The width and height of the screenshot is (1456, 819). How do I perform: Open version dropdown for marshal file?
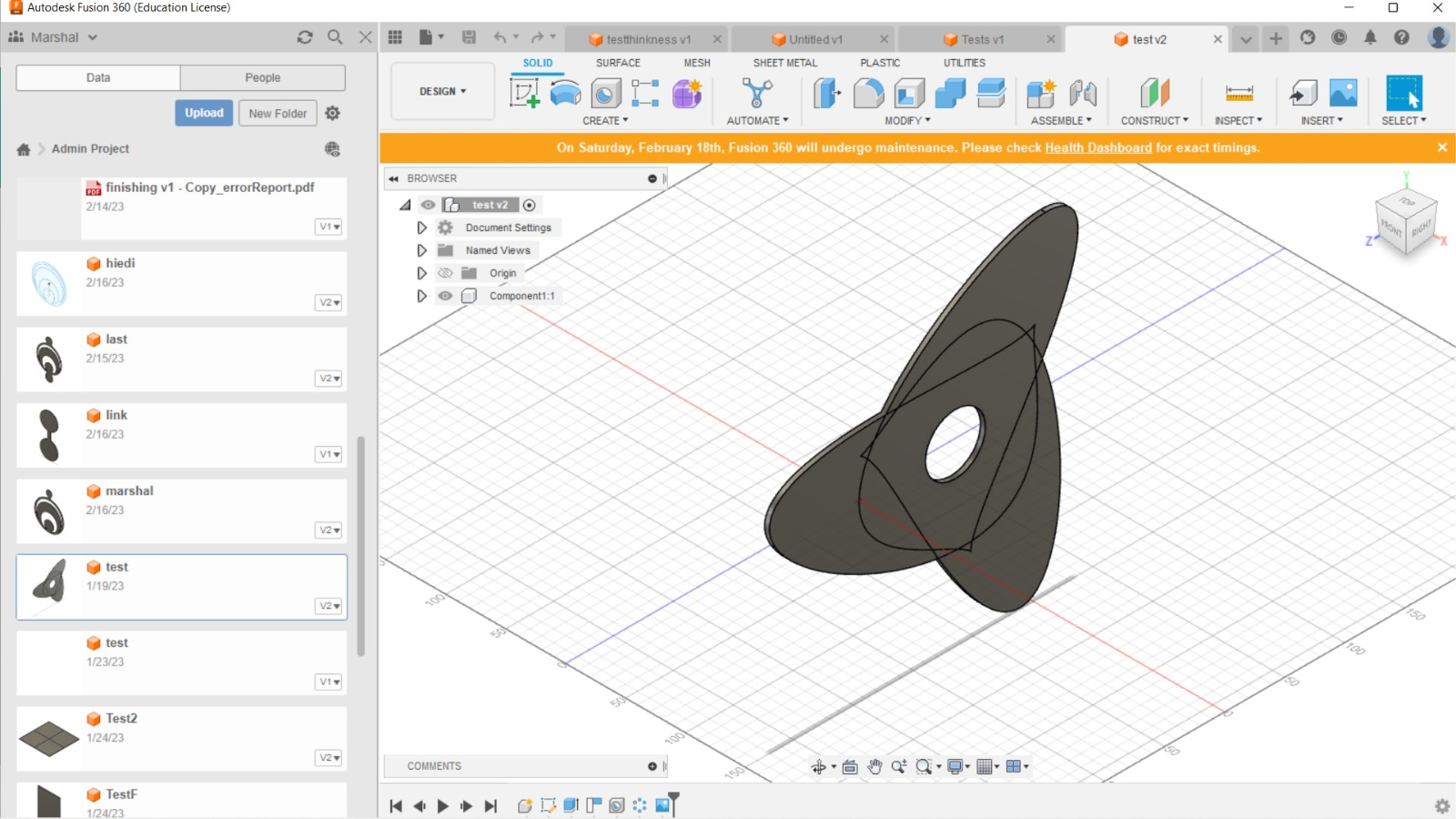329,530
